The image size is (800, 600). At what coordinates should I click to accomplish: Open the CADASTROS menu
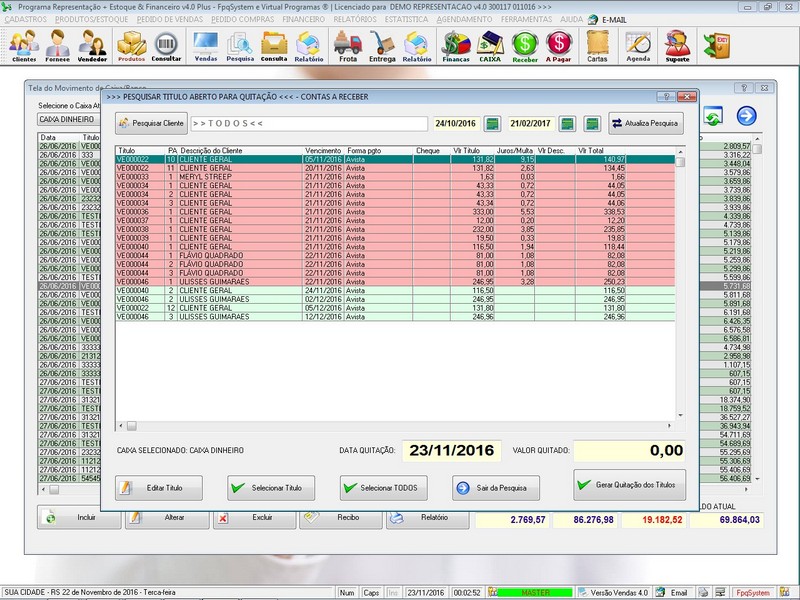pos(26,19)
